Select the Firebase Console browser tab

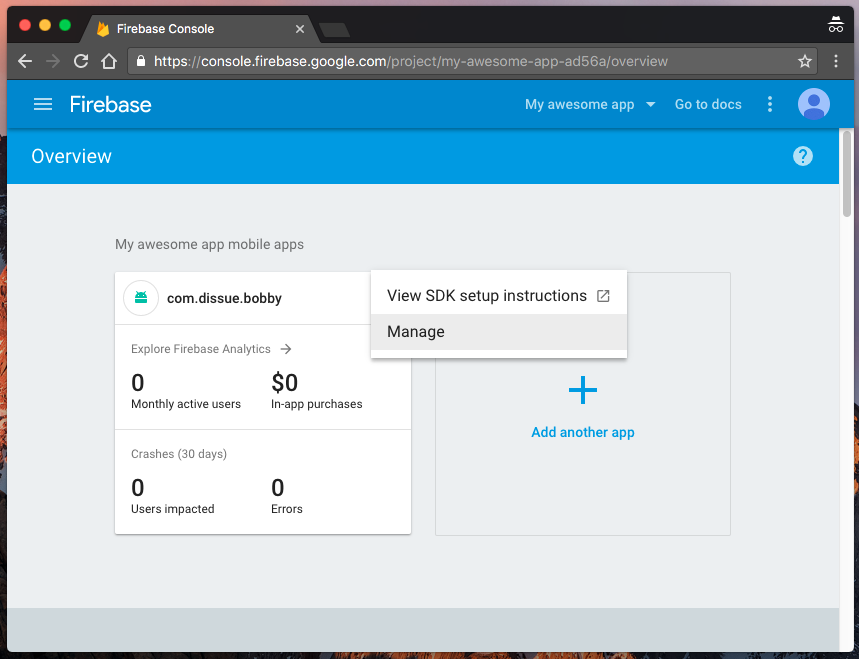pyautogui.click(x=200, y=29)
